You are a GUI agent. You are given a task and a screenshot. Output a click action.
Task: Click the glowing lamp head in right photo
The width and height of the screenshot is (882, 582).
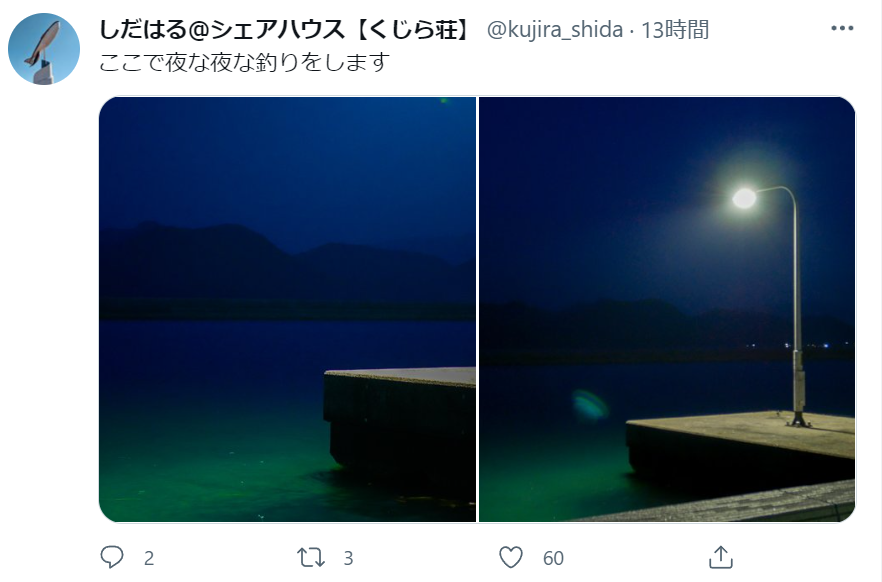pos(744,198)
